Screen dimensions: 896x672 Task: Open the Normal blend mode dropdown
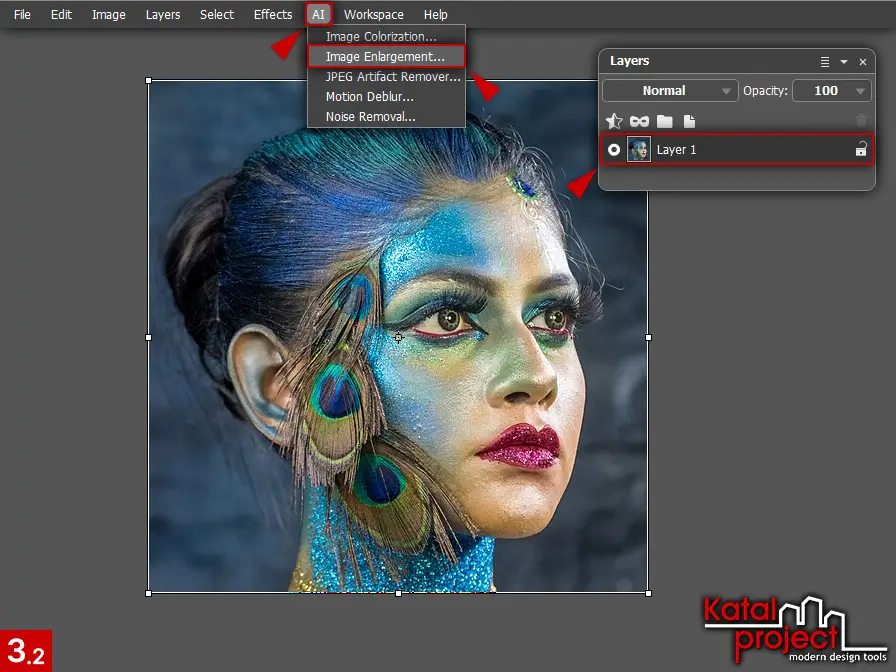[x=670, y=91]
